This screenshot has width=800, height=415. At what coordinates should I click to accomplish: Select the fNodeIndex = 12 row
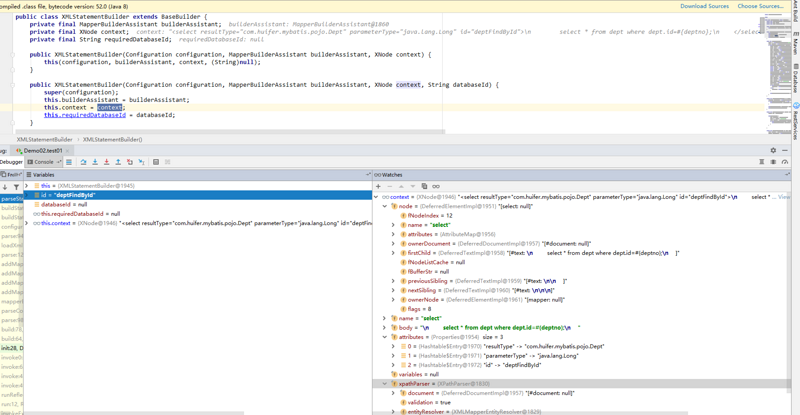(x=582, y=215)
